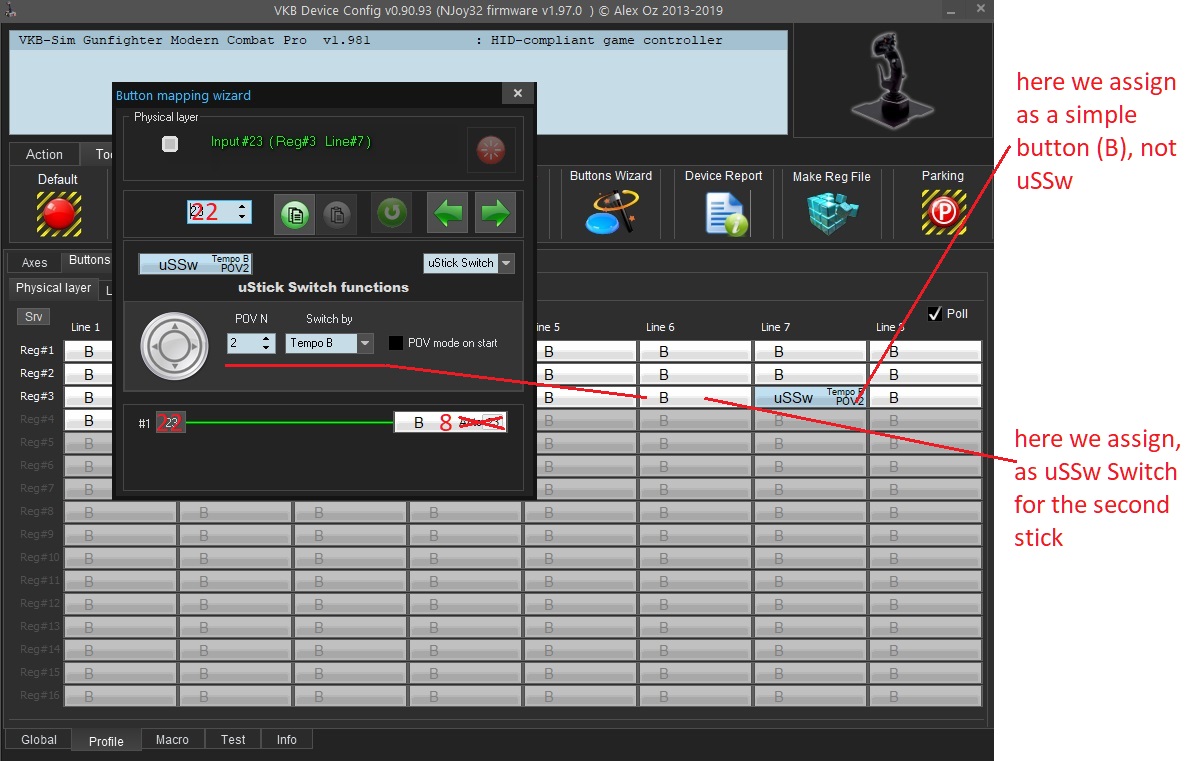Click the Parking icon
1202x761 pixels.
pyautogui.click(x=942, y=212)
